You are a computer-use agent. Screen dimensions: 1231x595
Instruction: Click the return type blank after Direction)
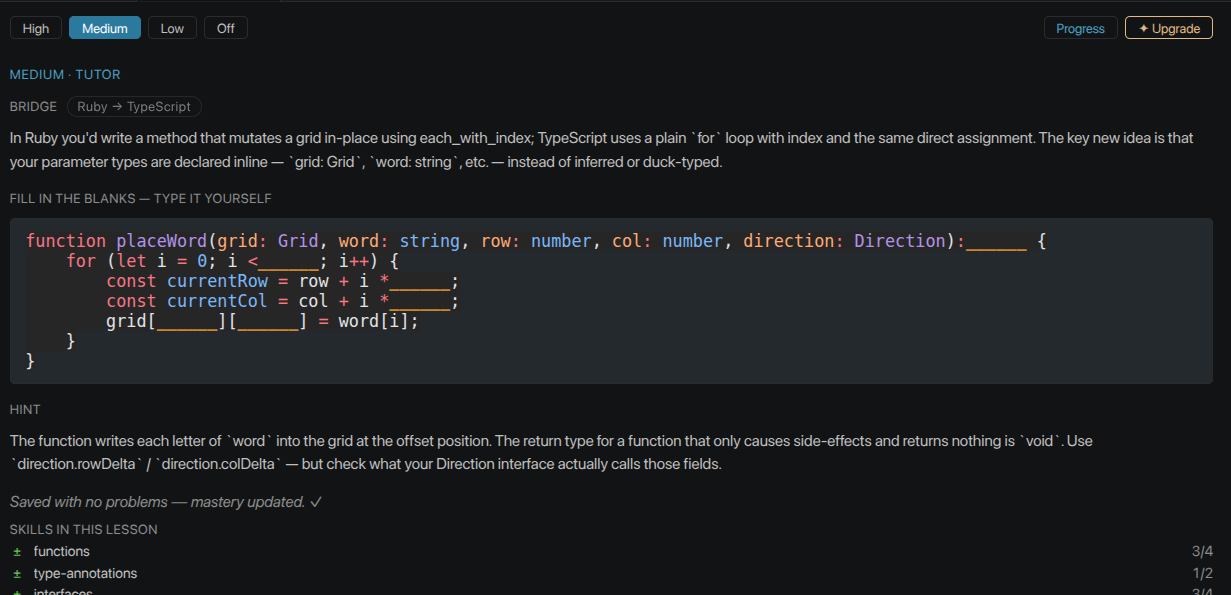click(x=996, y=241)
